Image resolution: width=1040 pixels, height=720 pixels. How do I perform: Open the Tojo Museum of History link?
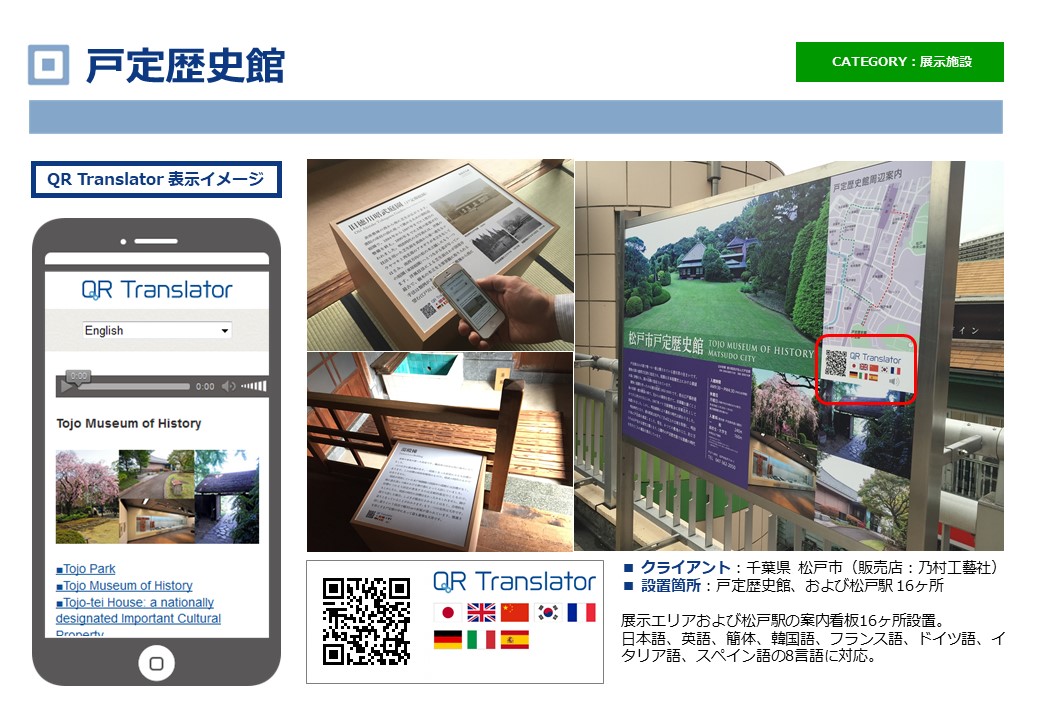[x=124, y=585]
